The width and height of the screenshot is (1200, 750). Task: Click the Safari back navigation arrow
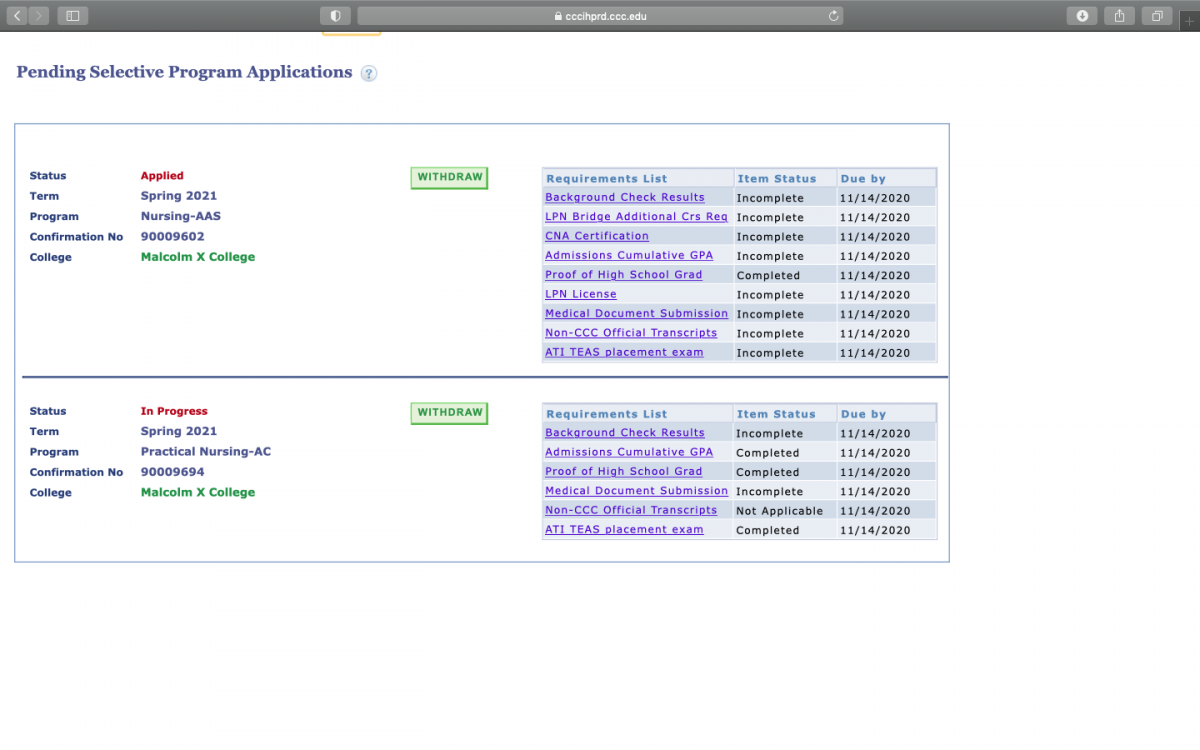(x=18, y=16)
